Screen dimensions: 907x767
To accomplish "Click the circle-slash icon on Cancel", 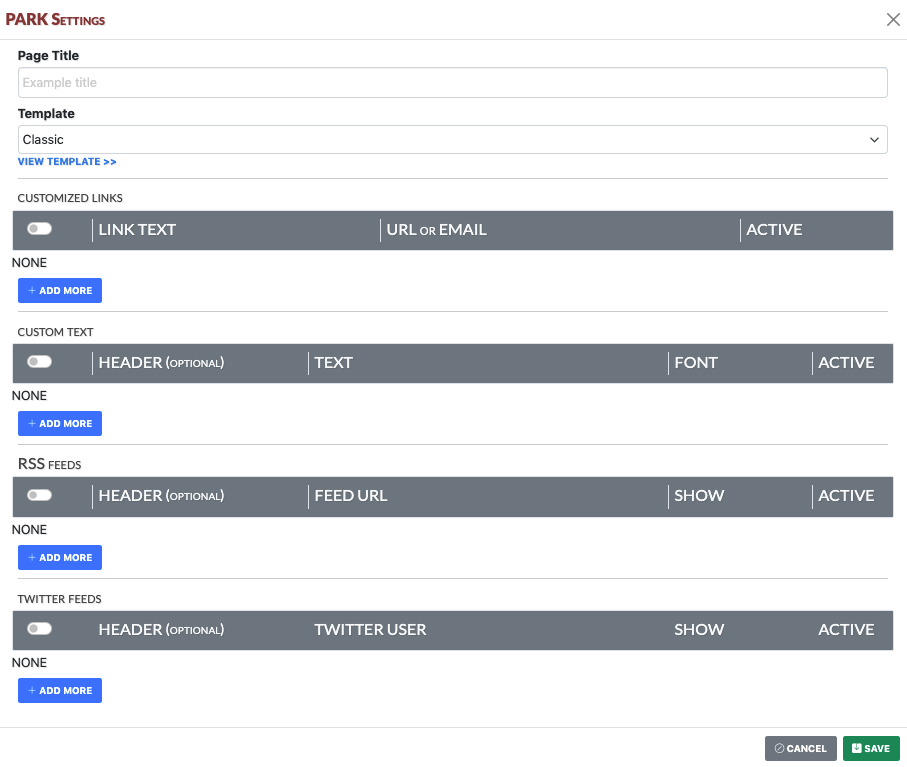I will tap(779, 748).
